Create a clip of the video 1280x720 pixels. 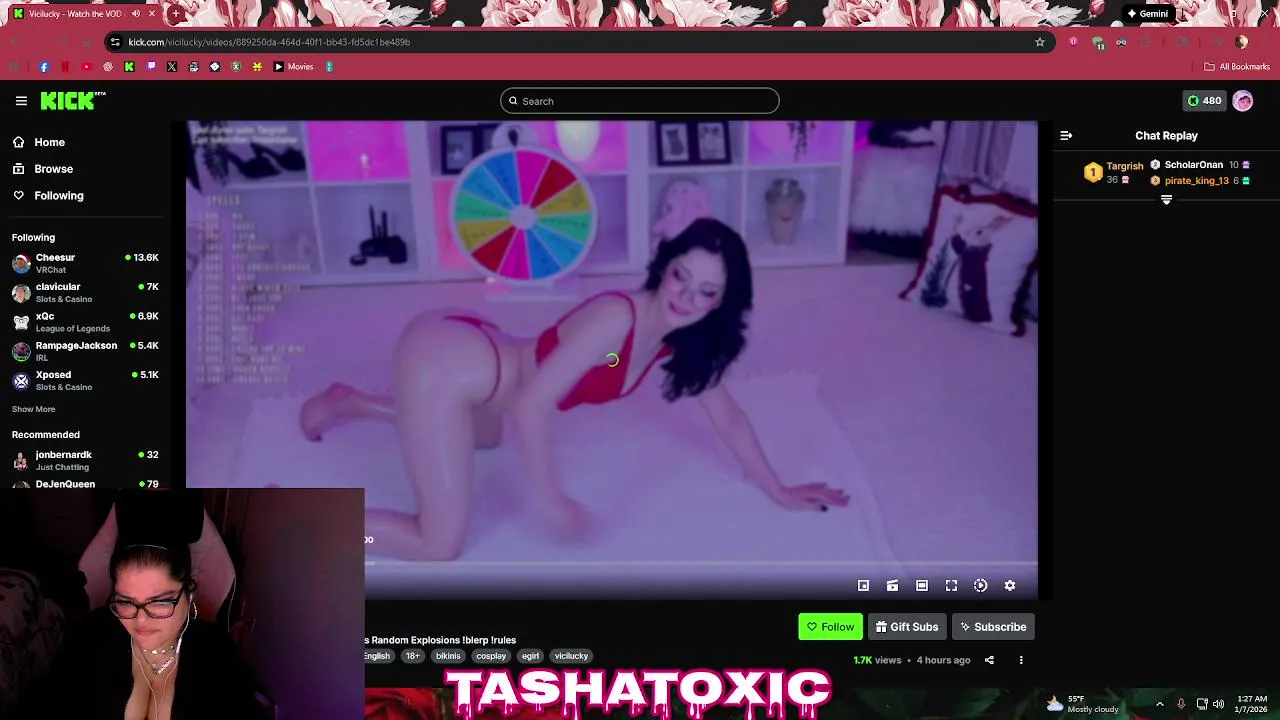(x=892, y=586)
